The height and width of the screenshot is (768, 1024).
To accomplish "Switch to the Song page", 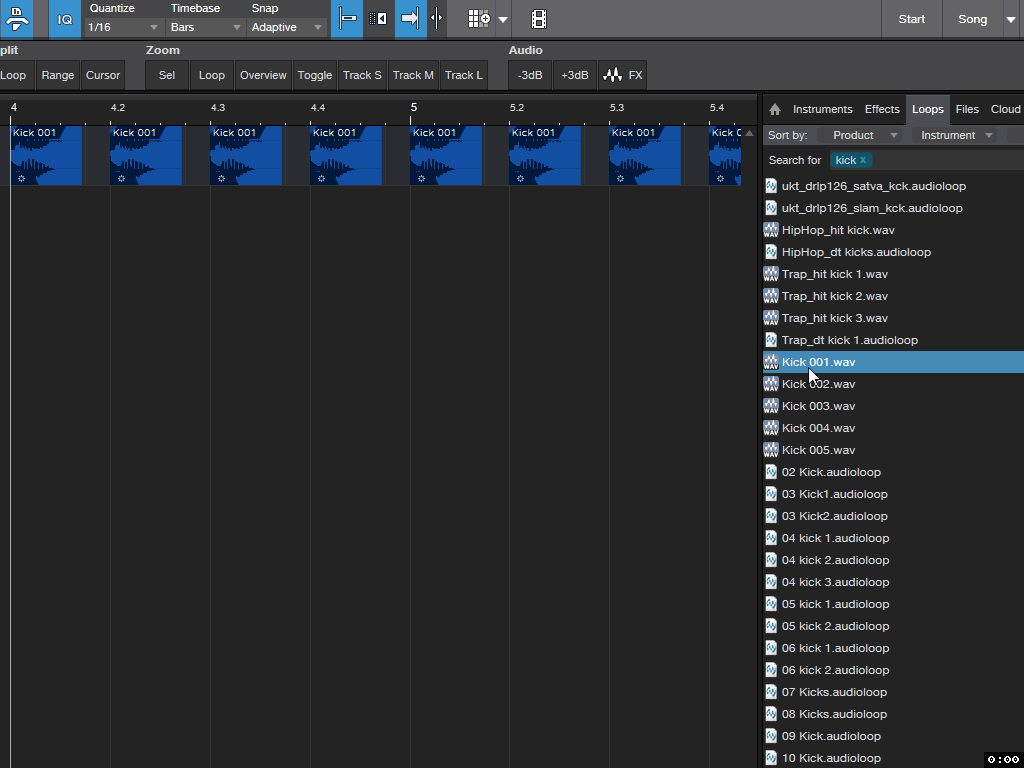I will tap(972, 19).
